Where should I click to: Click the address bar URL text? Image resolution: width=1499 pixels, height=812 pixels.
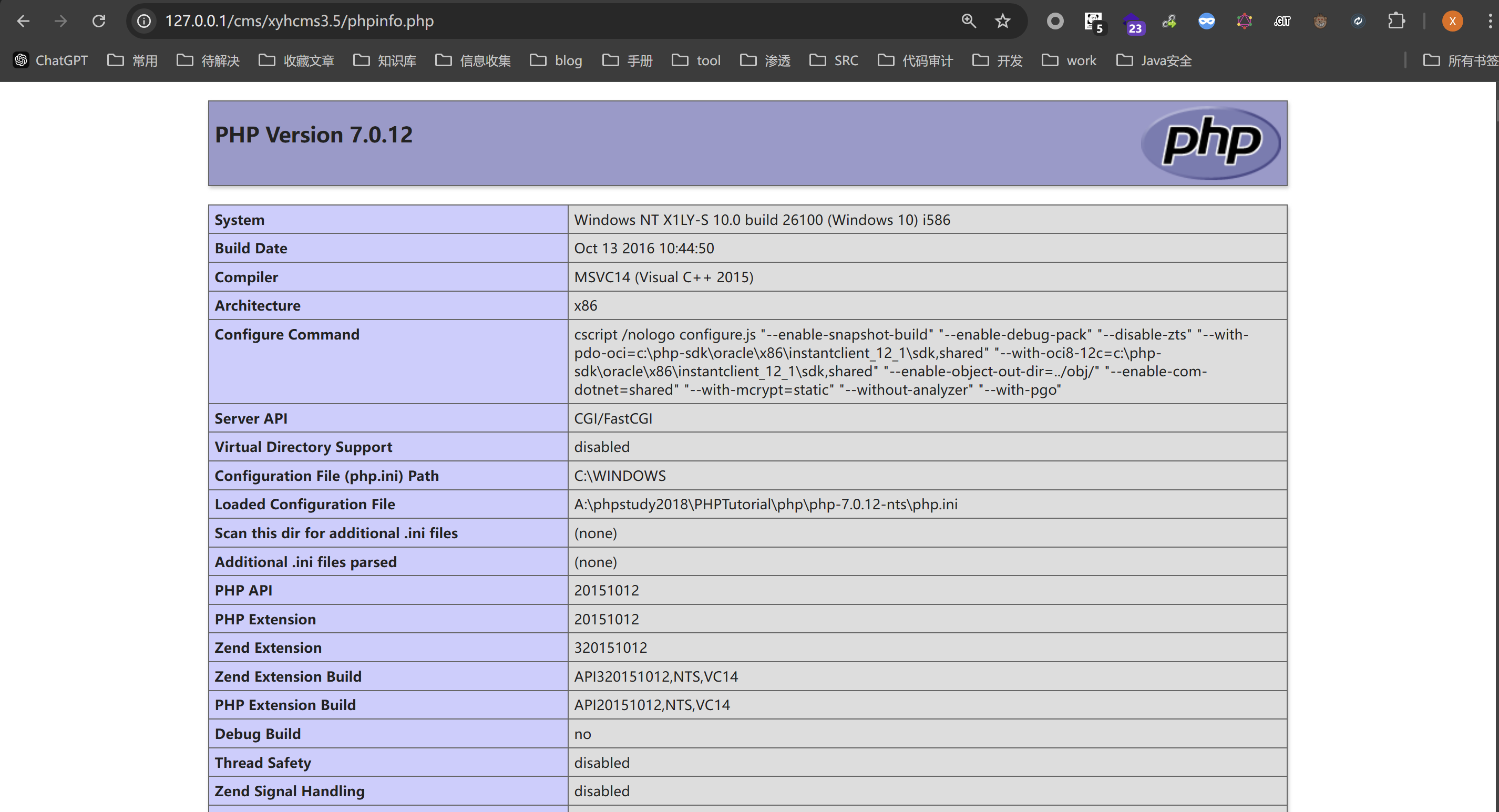coord(299,21)
